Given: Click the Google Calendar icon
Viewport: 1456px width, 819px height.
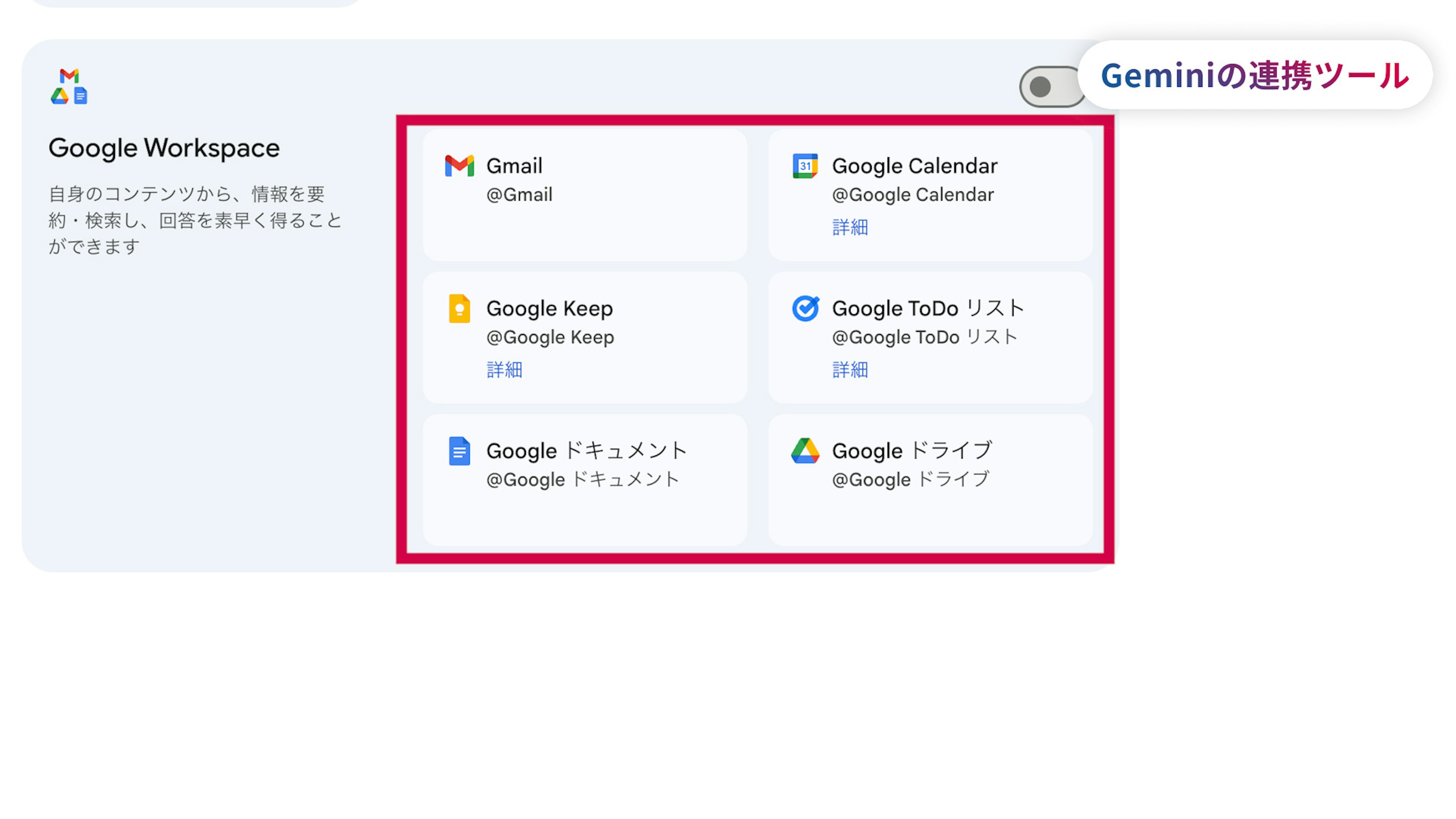Looking at the screenshot, I should click(805, 166).
